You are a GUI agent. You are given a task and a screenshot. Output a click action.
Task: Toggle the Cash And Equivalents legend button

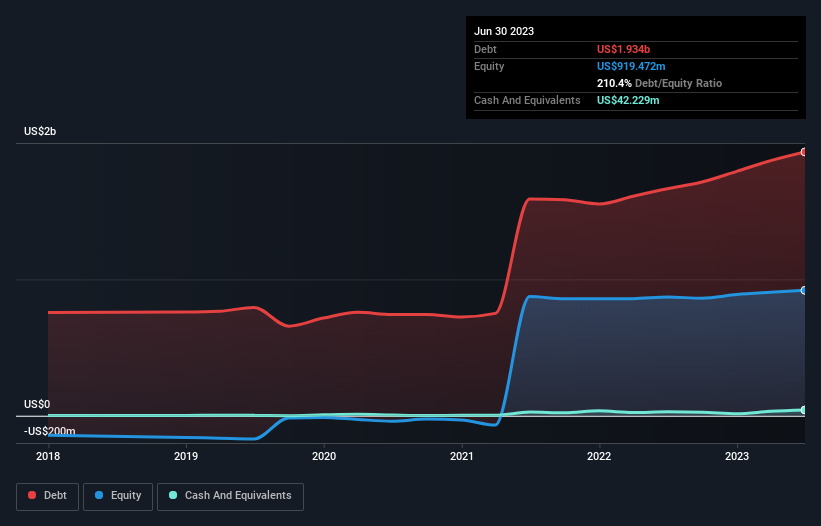pyautogui.click(x=230, y=497)
